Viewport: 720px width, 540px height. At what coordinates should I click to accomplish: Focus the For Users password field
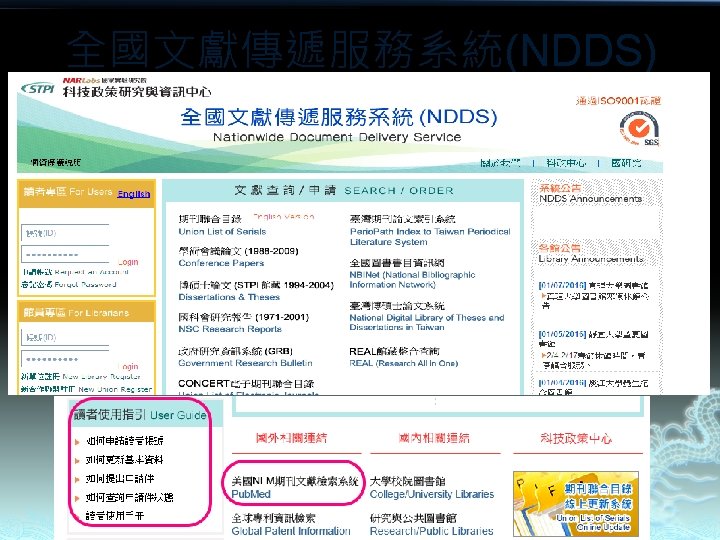point(65,254)
